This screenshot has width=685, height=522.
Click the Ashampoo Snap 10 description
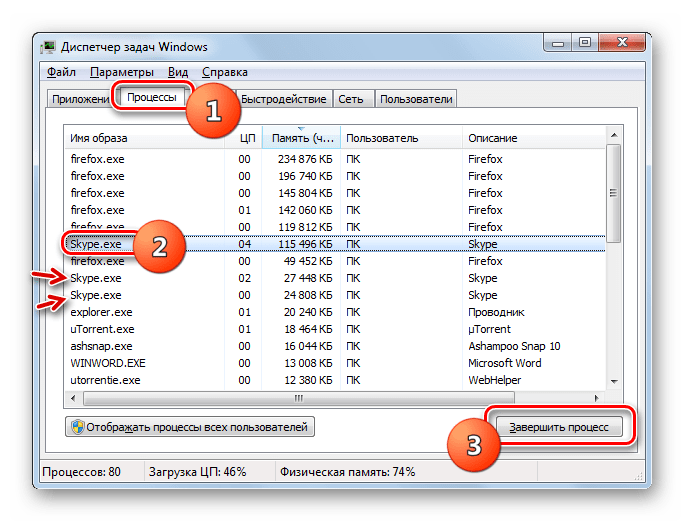coord(514,346)
